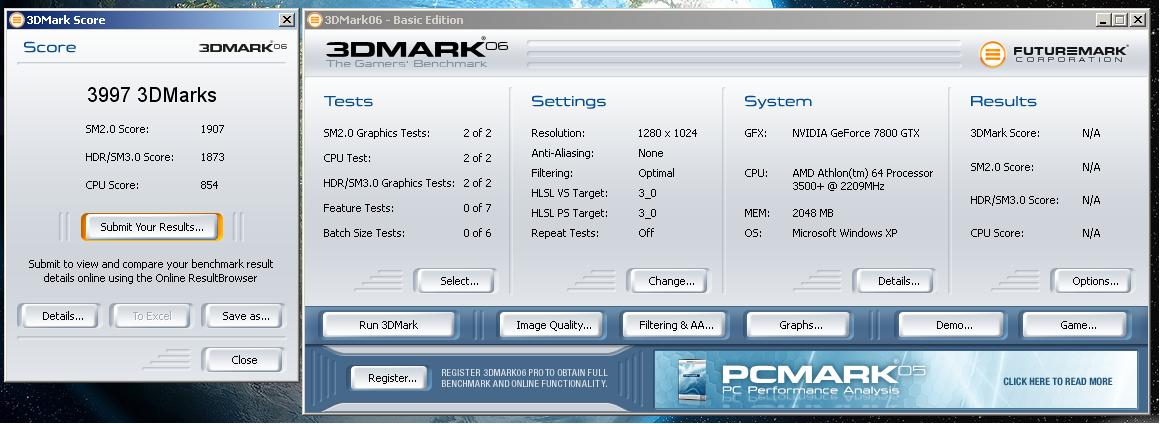Click the Resolution value 1280 x 1024
The image size is (1160, 424).
[667, 134]
